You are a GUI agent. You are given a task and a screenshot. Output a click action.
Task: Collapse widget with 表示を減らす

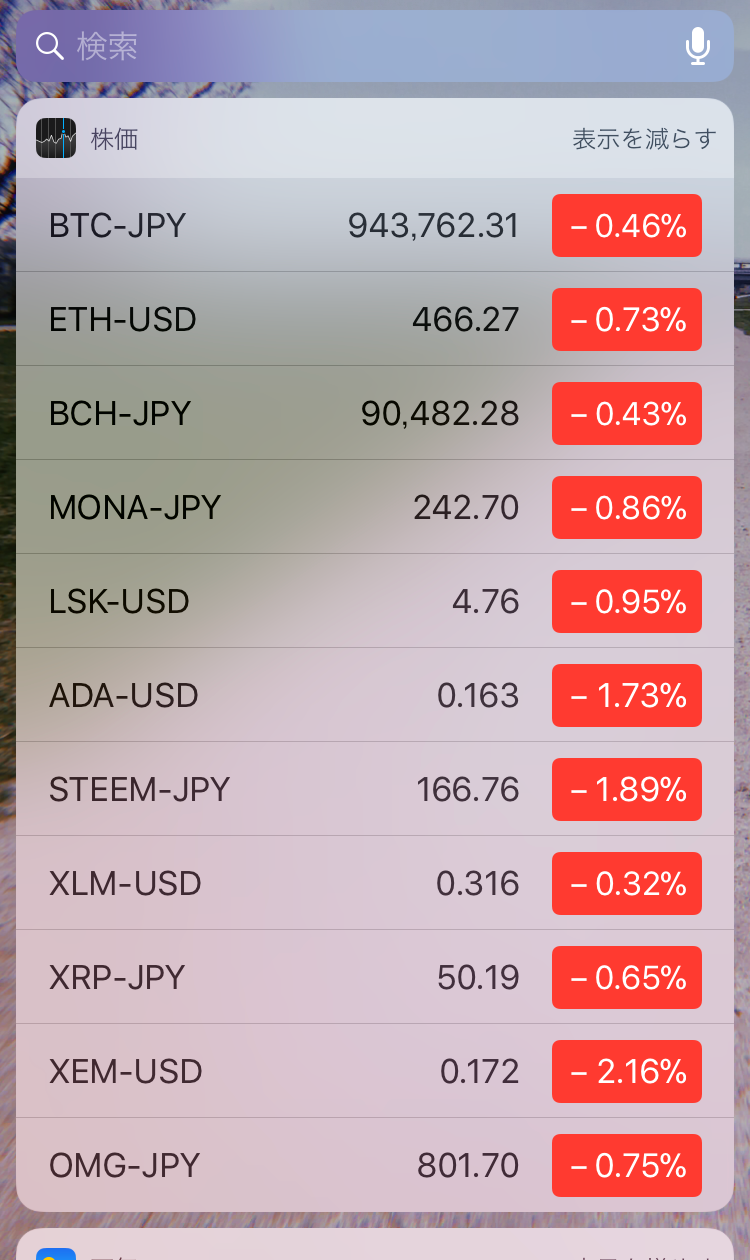tap(644, 139)
